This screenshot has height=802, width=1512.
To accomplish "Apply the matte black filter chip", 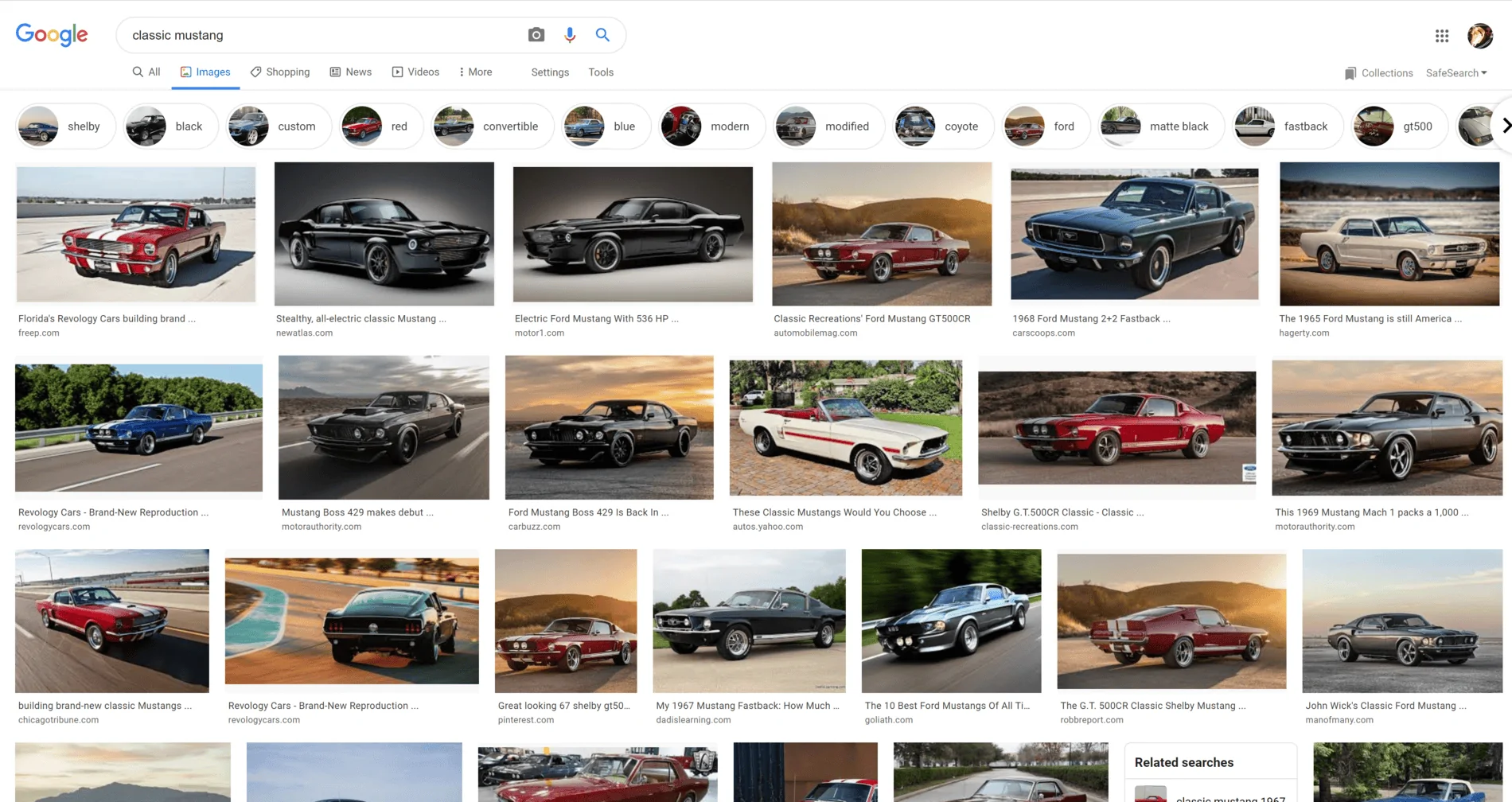I will tap(1162, 127).
